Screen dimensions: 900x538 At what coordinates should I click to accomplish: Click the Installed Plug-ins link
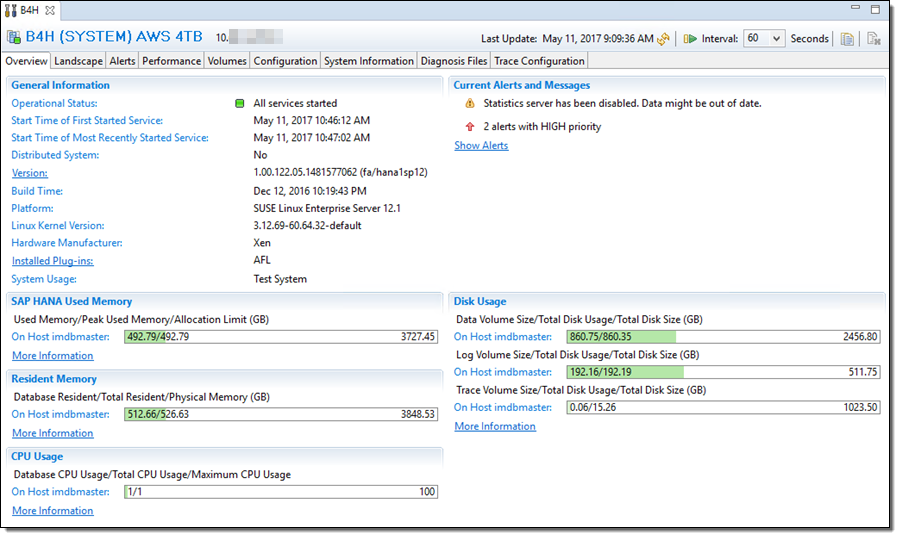click(52, 261)
